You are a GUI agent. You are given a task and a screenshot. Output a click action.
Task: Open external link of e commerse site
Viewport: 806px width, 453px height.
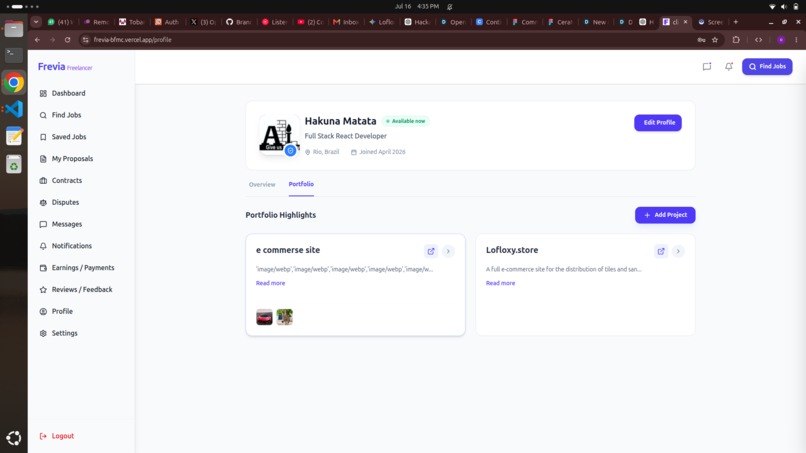pyautogui.click(x=431, y=251)
